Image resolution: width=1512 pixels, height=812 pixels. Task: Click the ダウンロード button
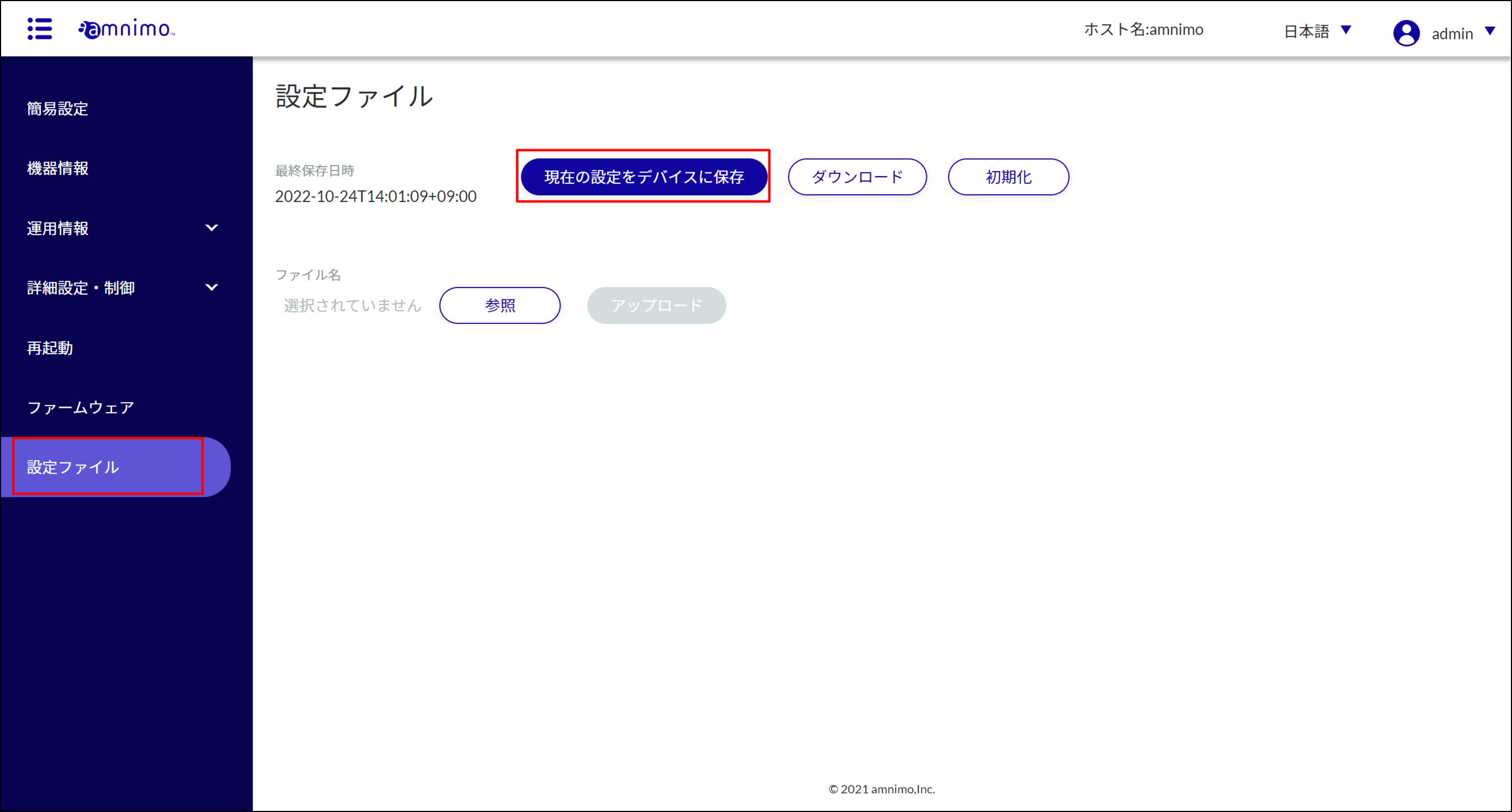pyautogui.click(x=857, y=177)
